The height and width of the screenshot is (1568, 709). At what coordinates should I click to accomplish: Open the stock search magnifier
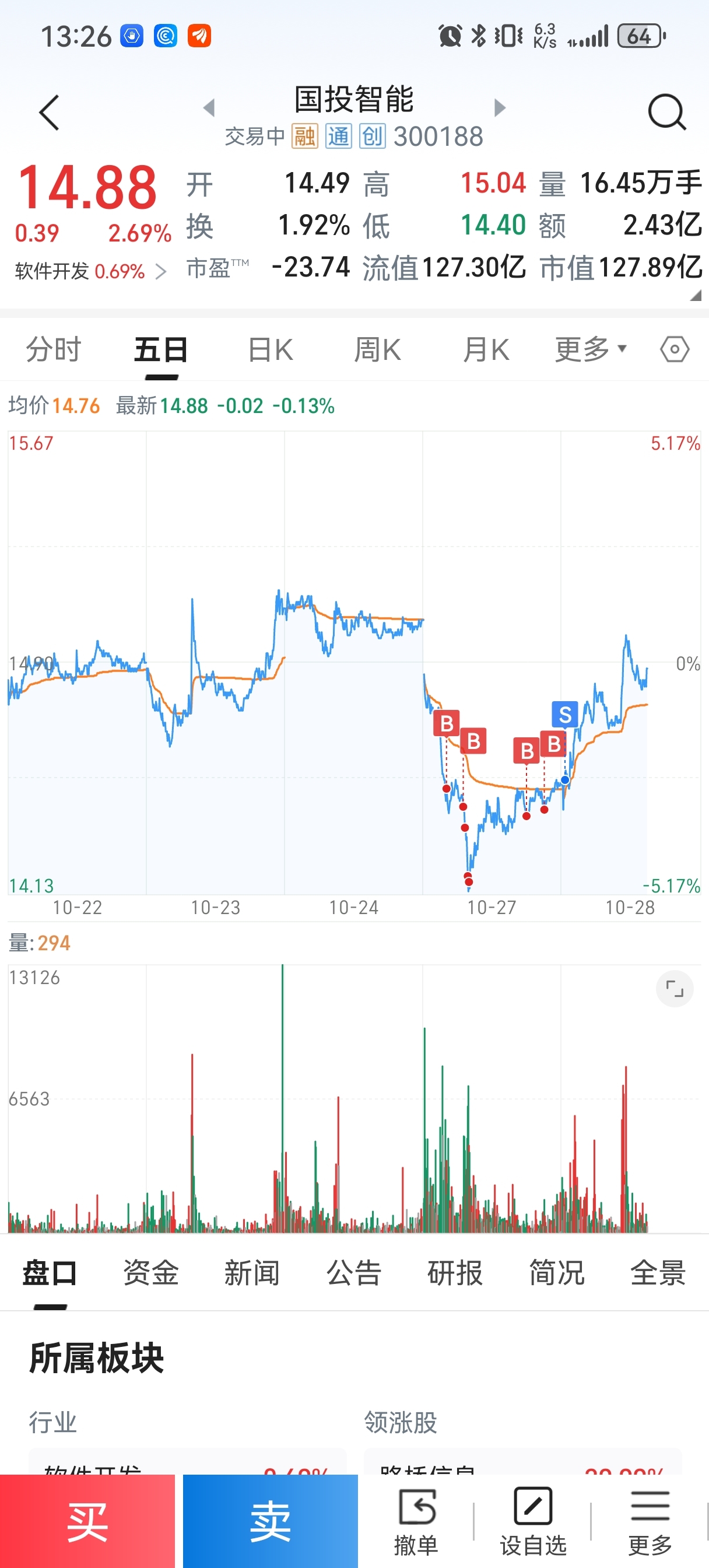666,113
